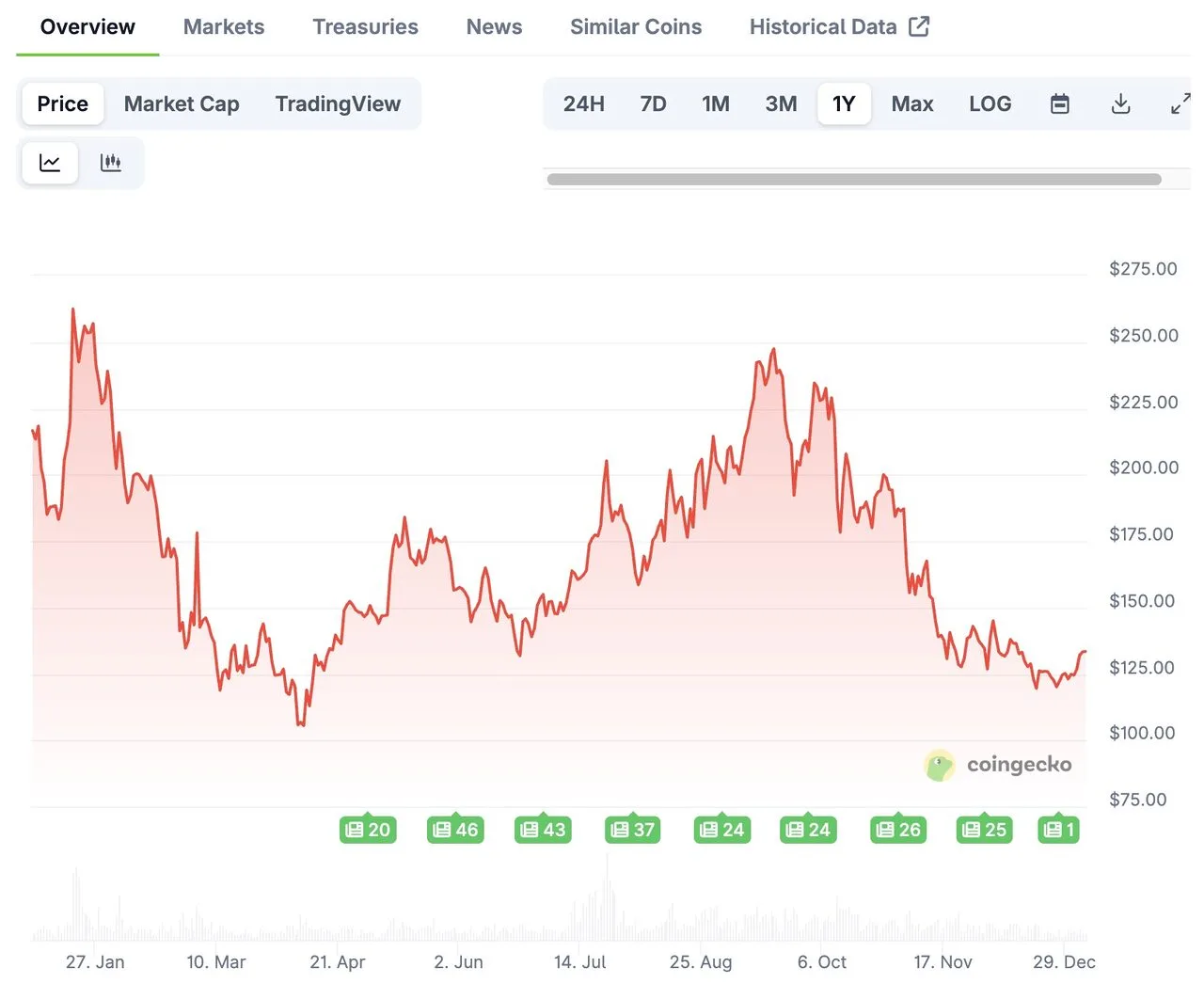Go to the Similar Coins tab
This screenshot has width=1204, height=983.
pyautogui.click(x=636, y=26)
